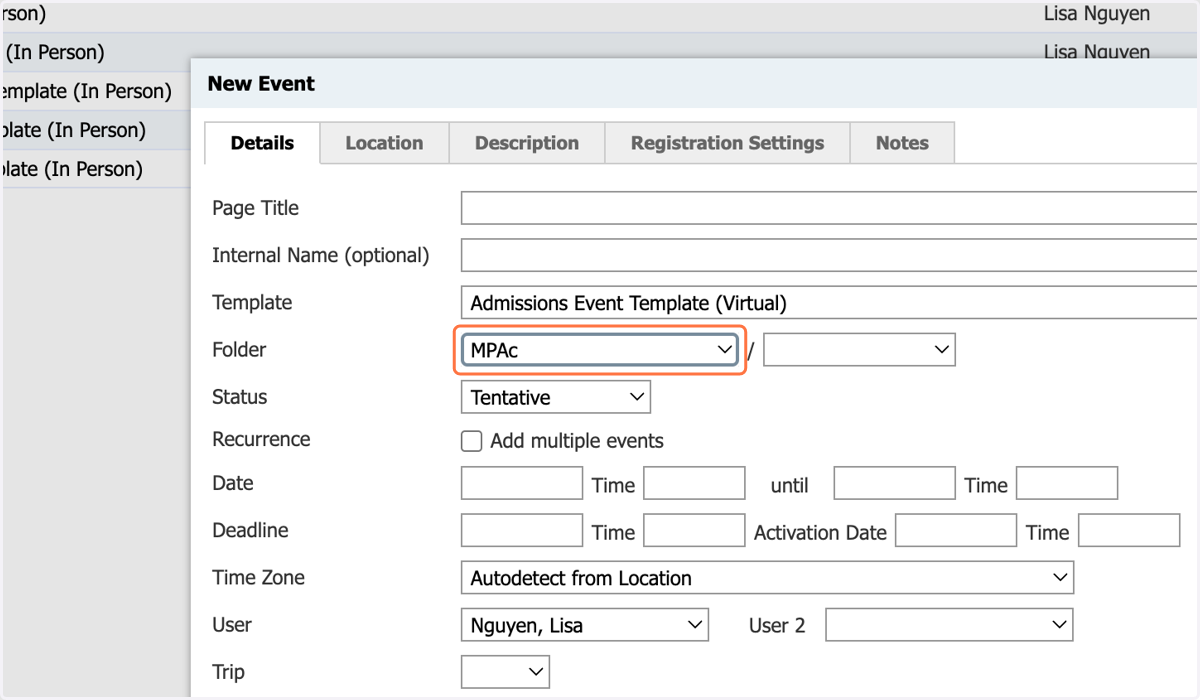
Task: Click the Activation Date label
Action: (820, 532)
